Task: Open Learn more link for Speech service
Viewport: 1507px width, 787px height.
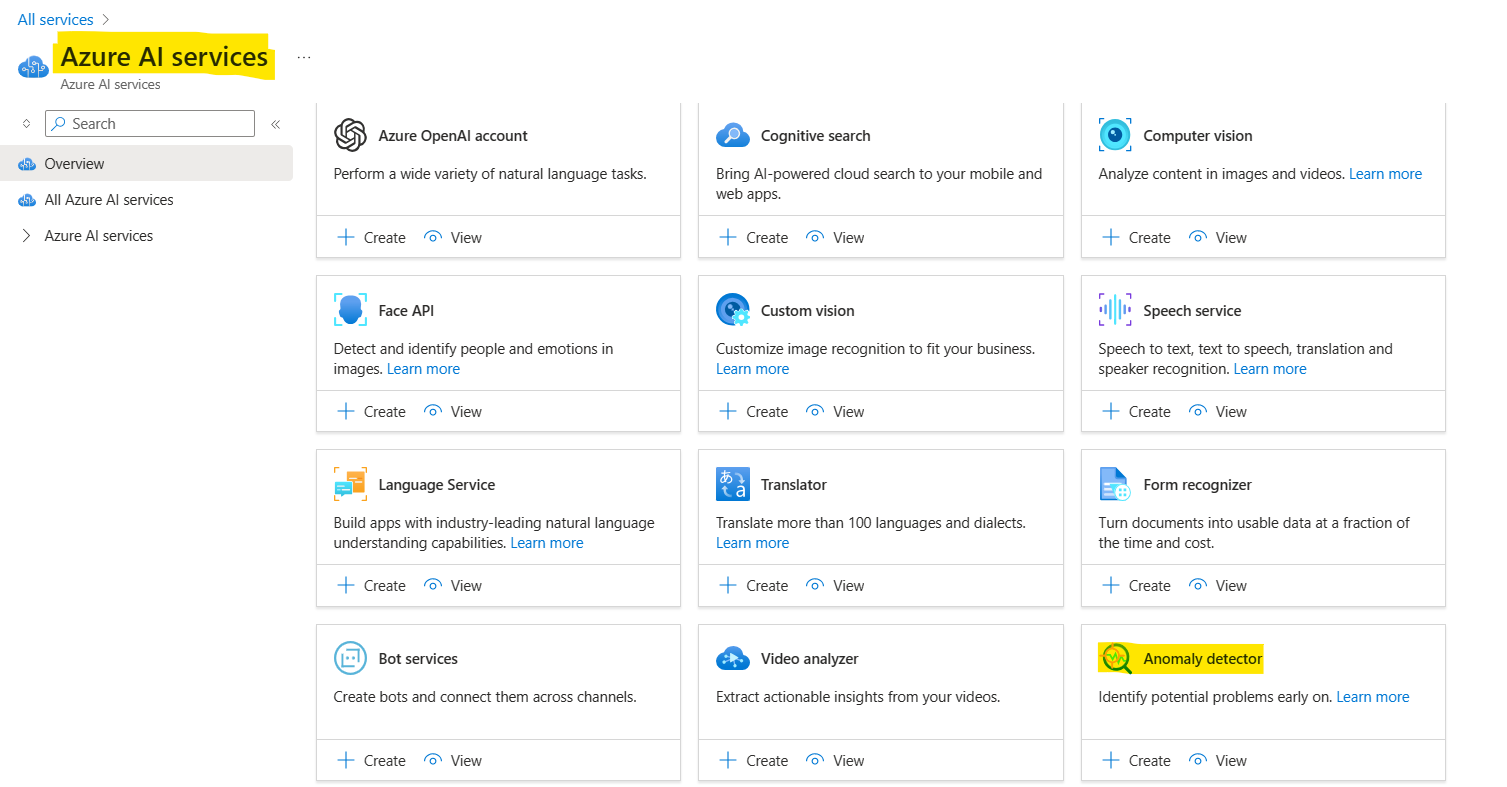Action: [x=1270, y=369]
